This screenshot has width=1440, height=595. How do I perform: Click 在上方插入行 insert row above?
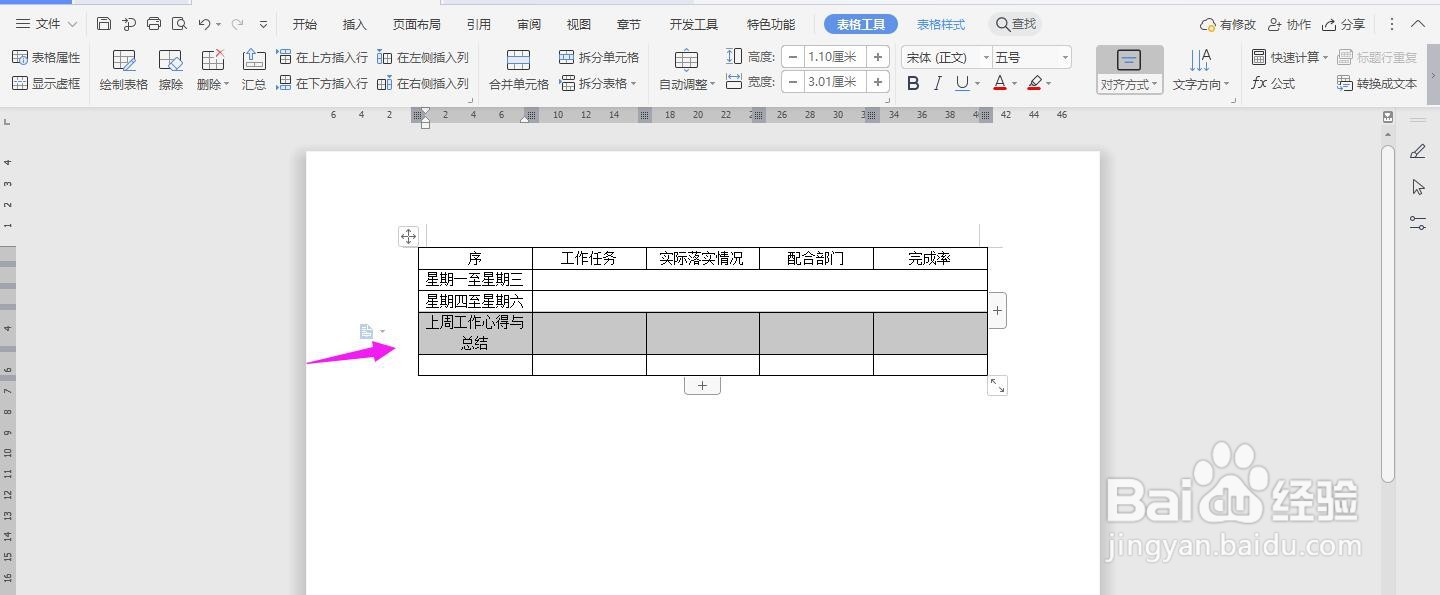(322, 58)
